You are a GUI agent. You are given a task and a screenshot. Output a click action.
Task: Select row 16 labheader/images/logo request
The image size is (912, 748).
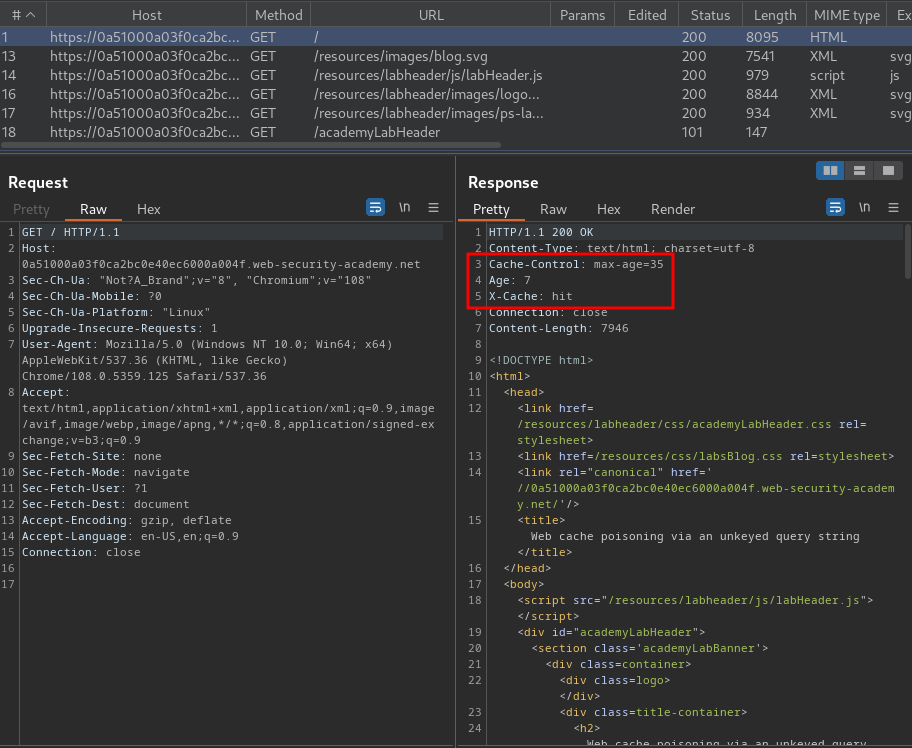click(456, 94)
